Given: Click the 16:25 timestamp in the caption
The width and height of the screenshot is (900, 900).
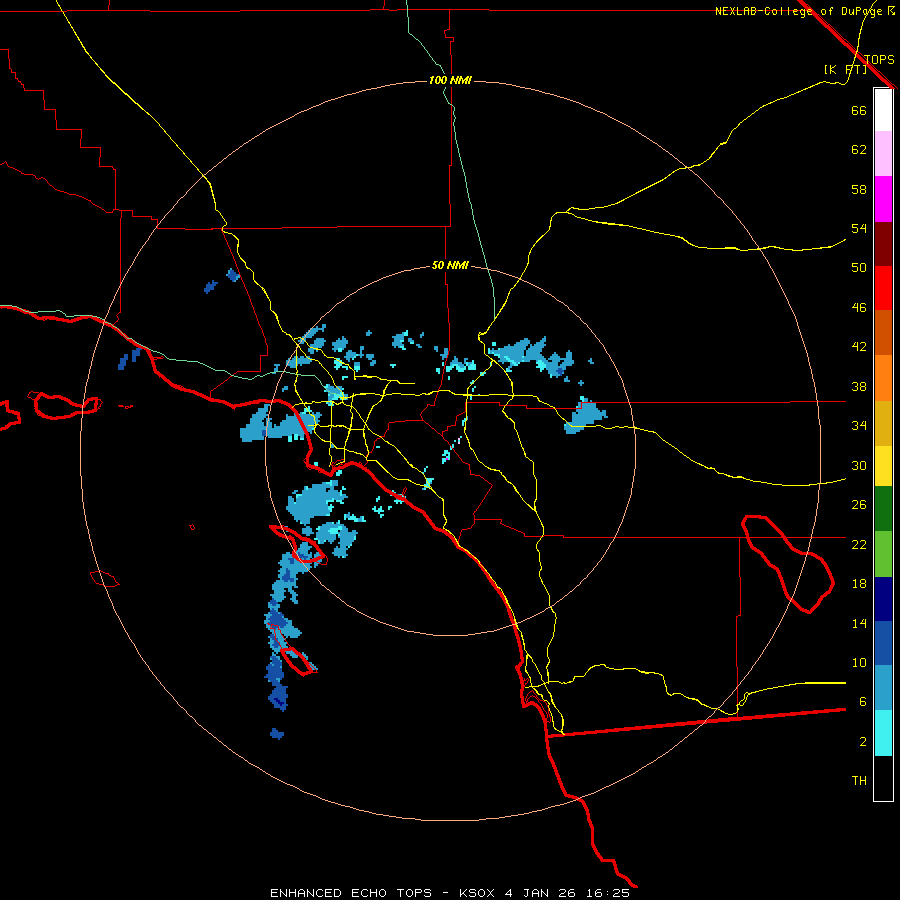Looking at the screenshot, I should pyautogui.click(x=608, y=893).
